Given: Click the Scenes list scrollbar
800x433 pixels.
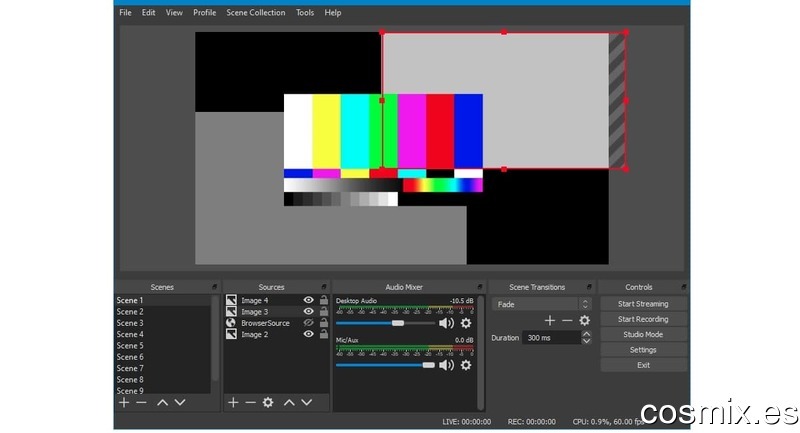Looking at the screenshot, I should (215, 338).
